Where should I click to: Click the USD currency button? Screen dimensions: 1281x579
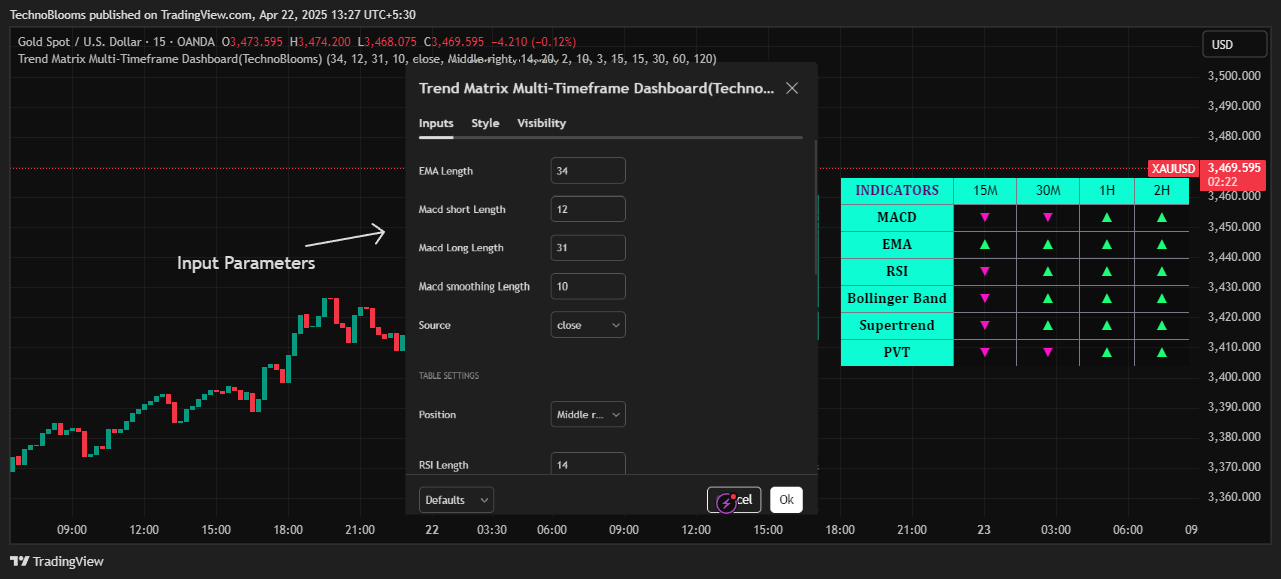pos(1235,45)
